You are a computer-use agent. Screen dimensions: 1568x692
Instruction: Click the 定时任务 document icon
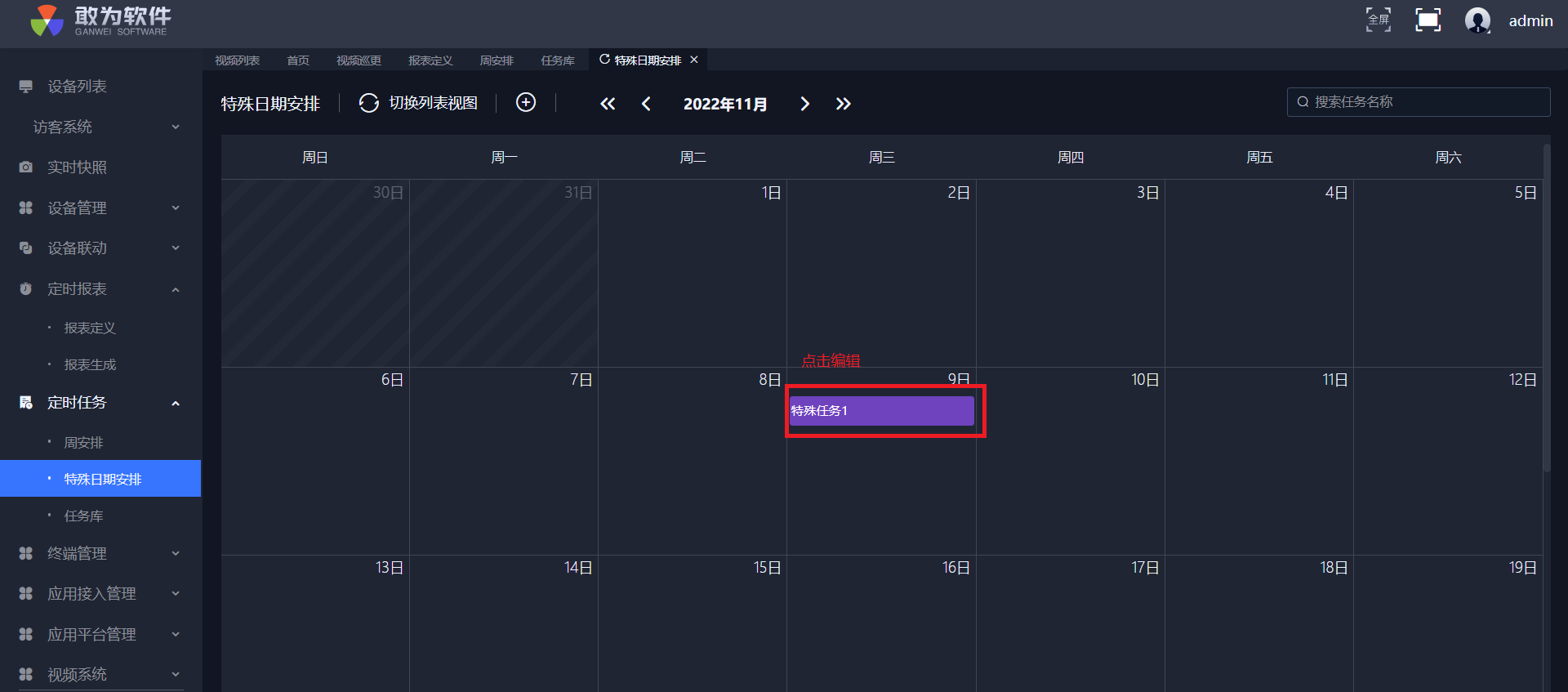click(26, 403)
